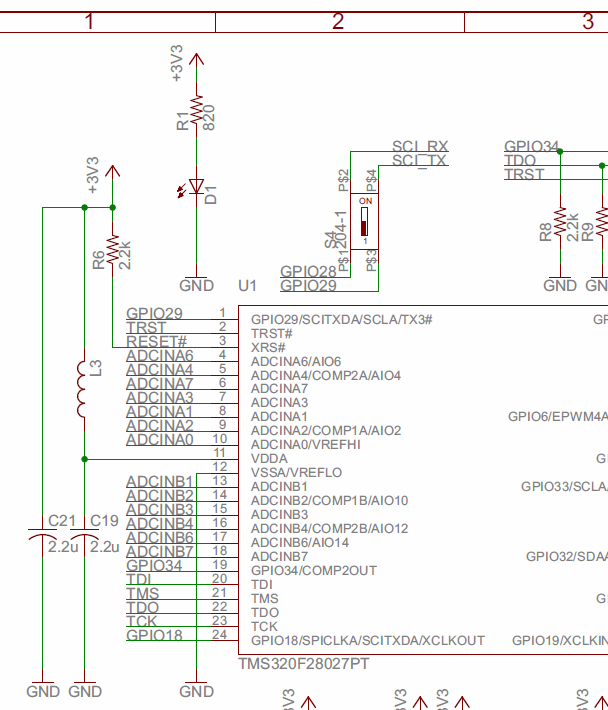Click pin name 'VSSA/VREFLO'
Screen dimensions: 608x710
click(x=297, y=473)
